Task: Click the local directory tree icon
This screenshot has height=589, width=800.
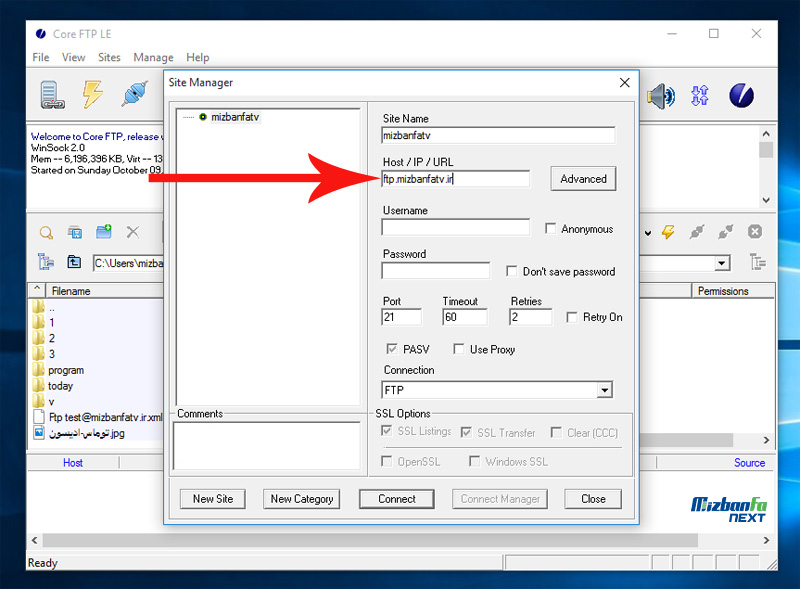Action: coord(46,262)
